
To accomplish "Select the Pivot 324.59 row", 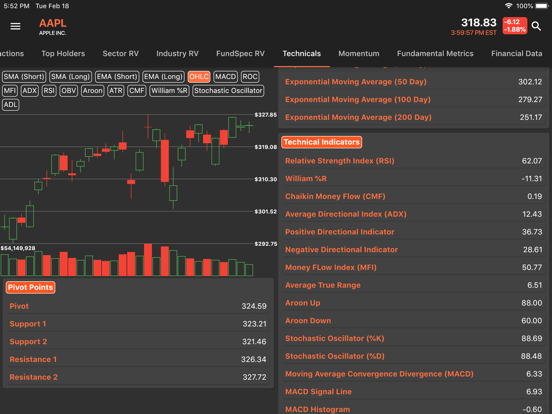I will tap(138, 306).
